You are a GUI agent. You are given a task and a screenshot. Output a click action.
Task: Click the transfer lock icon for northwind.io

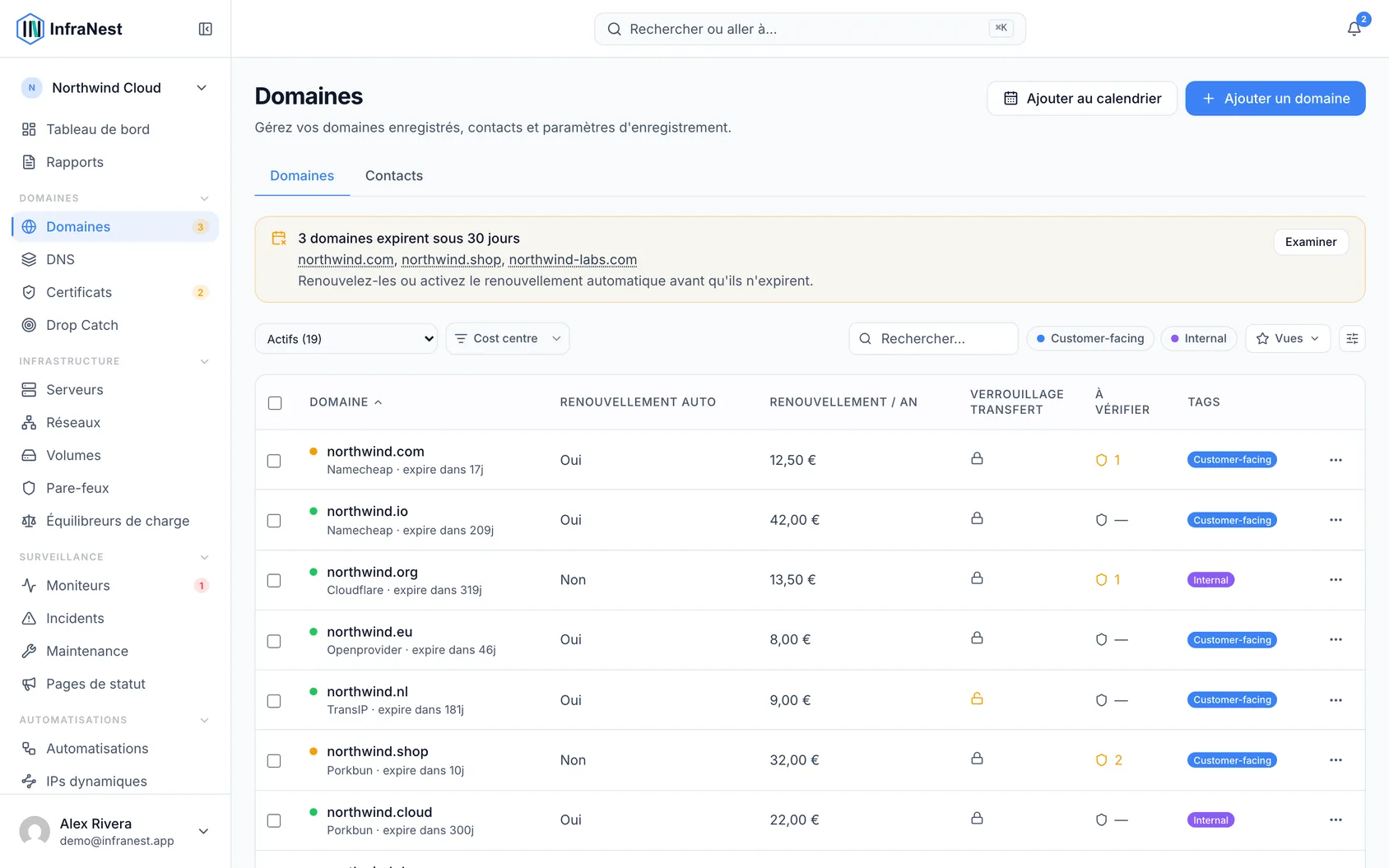(x=977, y=518)
